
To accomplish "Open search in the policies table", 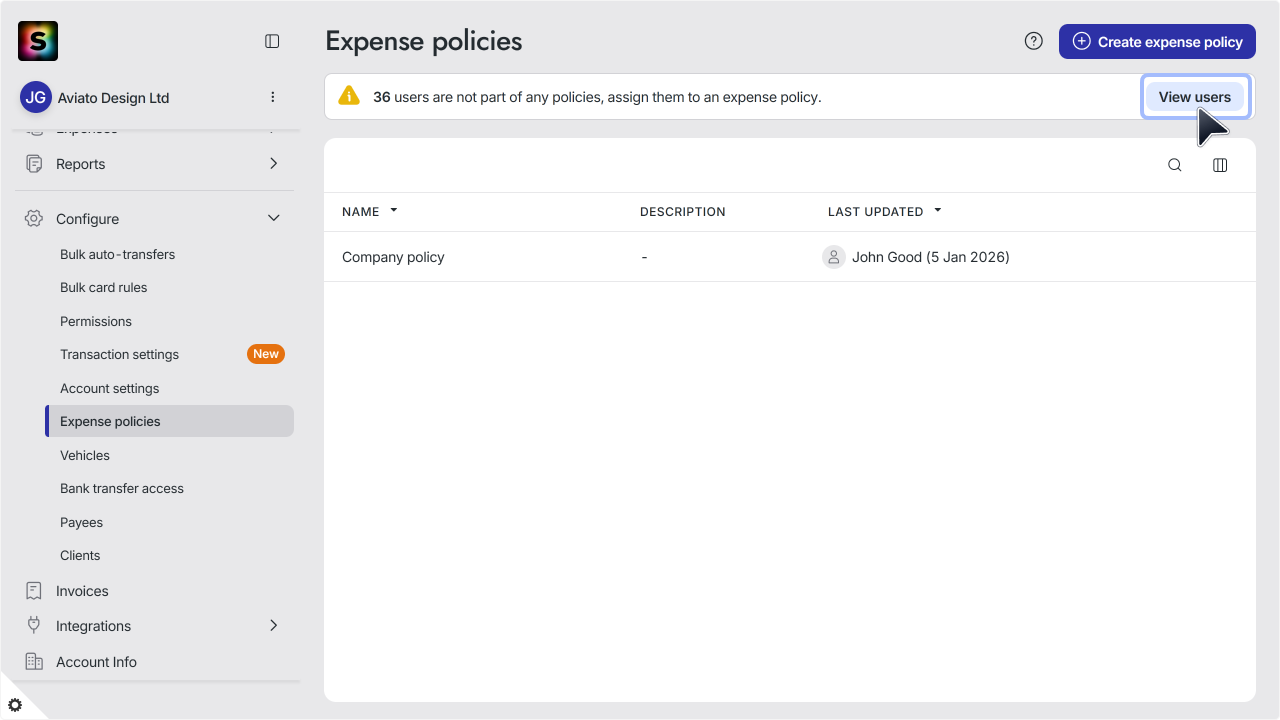I will tap(1175, 165).
